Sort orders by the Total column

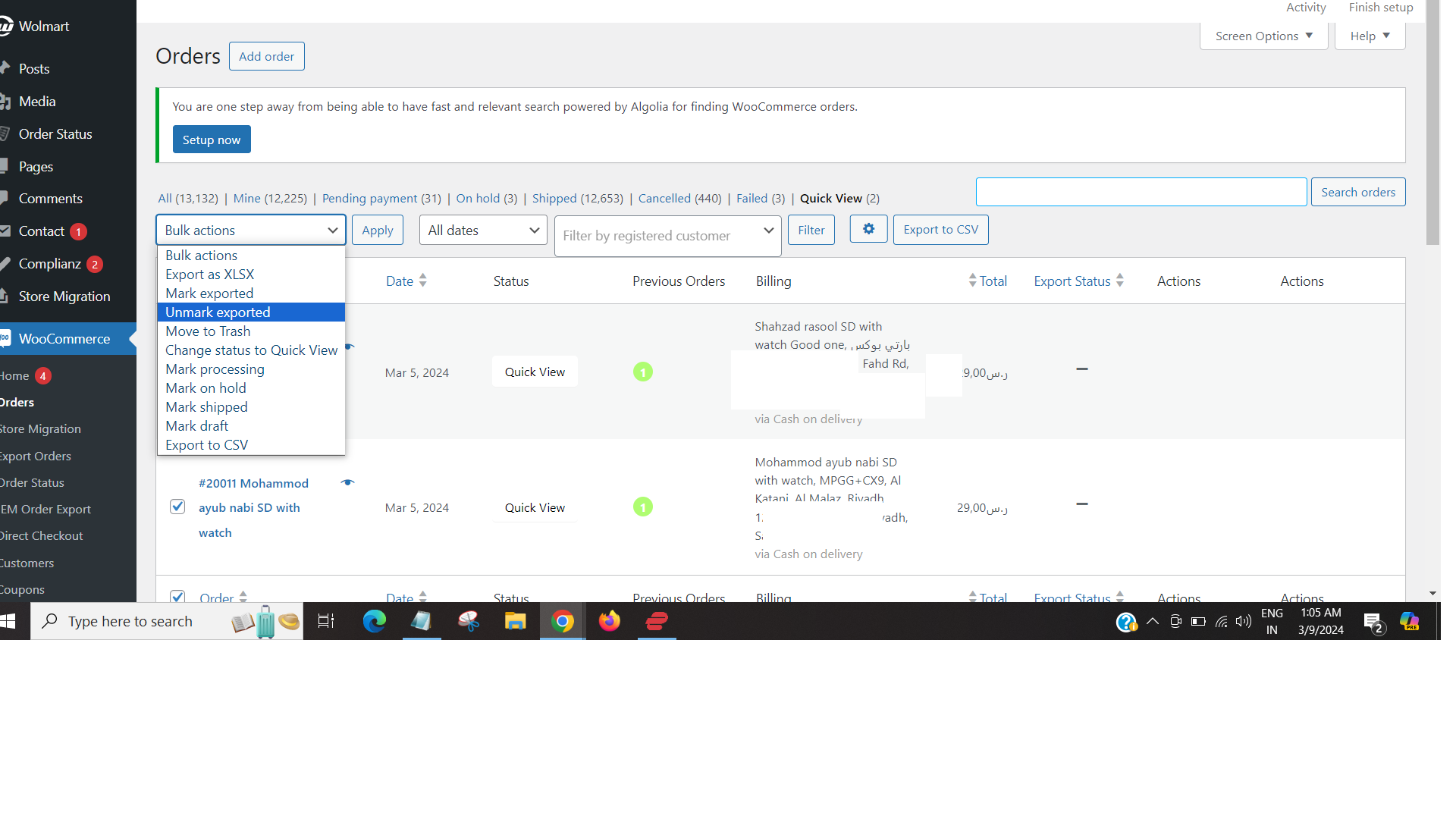coord(988,281)
